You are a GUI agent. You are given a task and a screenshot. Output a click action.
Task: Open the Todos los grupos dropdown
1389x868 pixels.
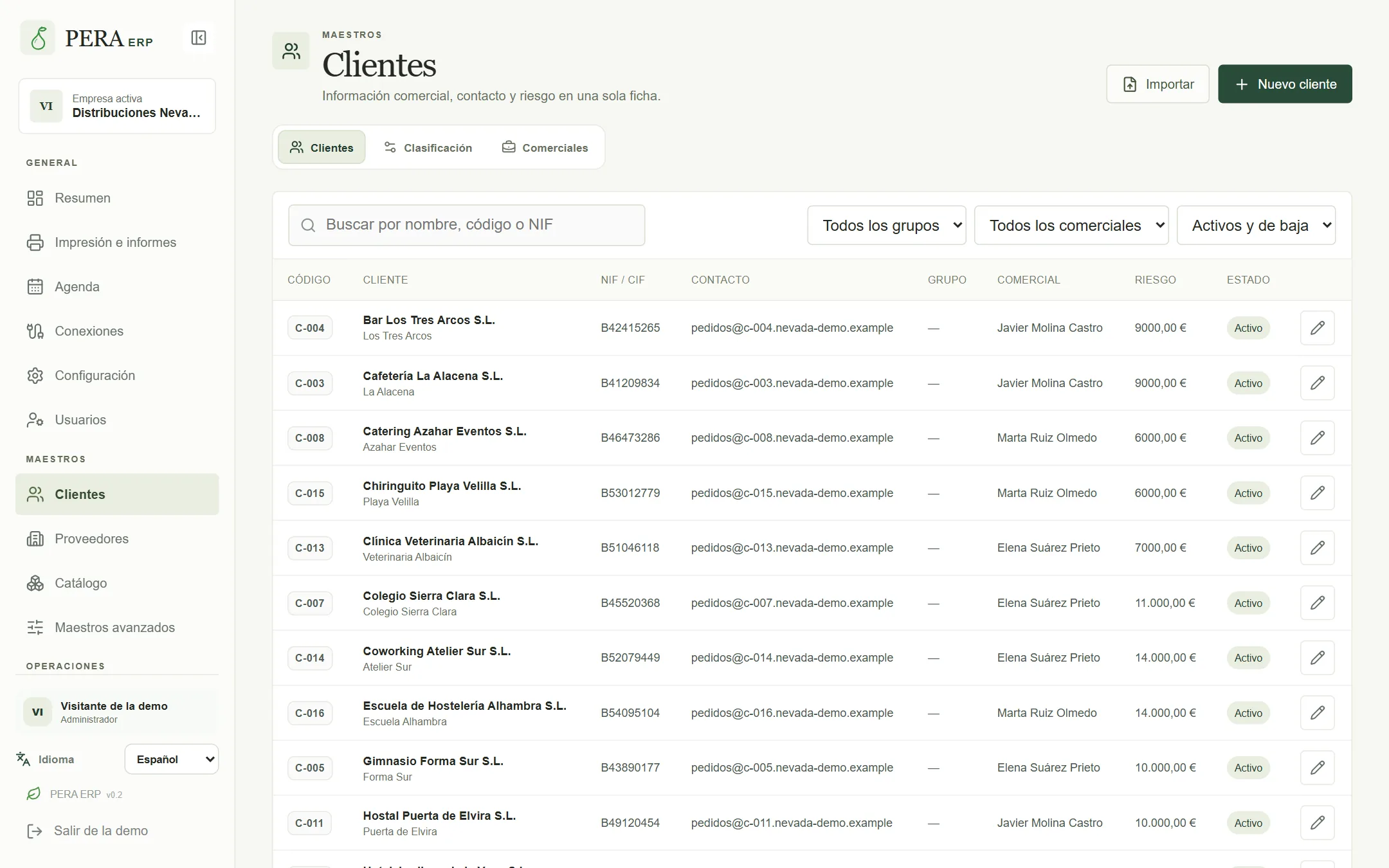click(x=886, y=225)
